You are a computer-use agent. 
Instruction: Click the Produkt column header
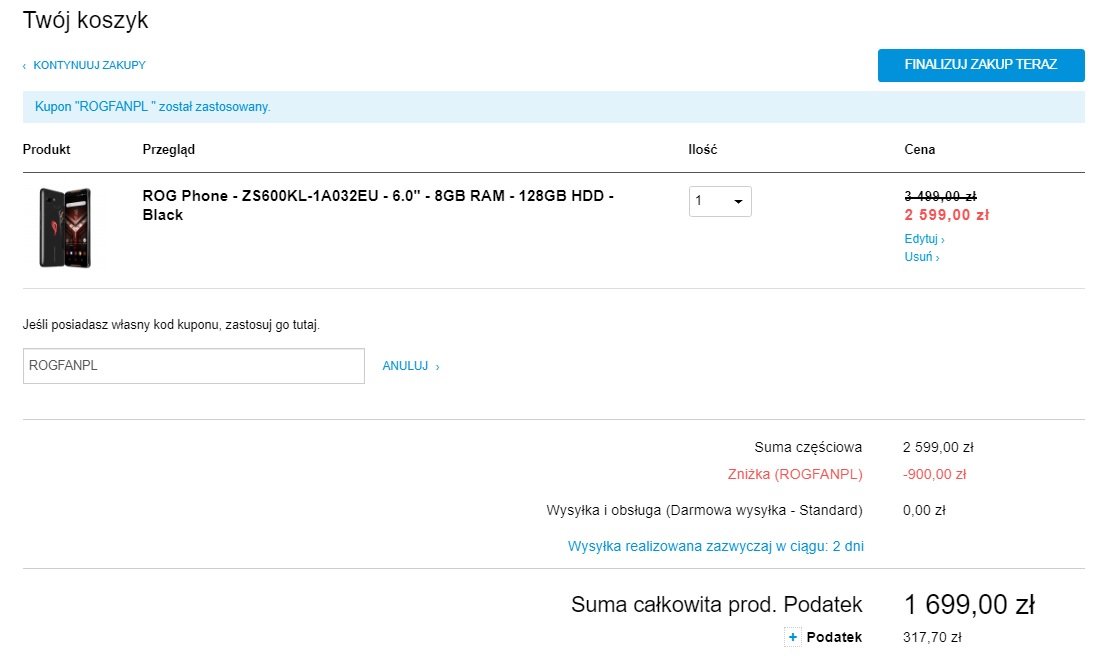point(46,149)
